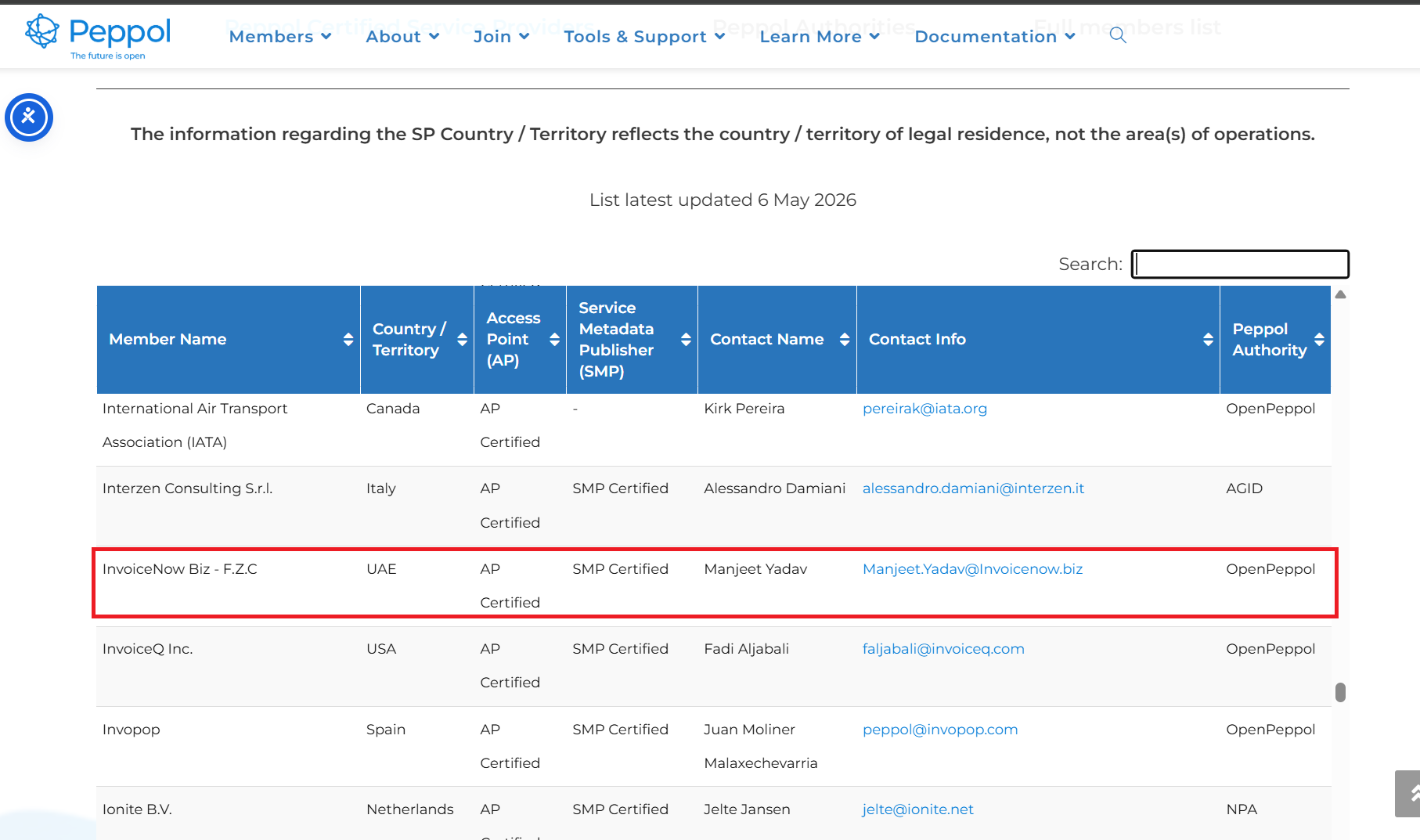Click OpenPeppol authority in the IATA row

coord(1270,409)
